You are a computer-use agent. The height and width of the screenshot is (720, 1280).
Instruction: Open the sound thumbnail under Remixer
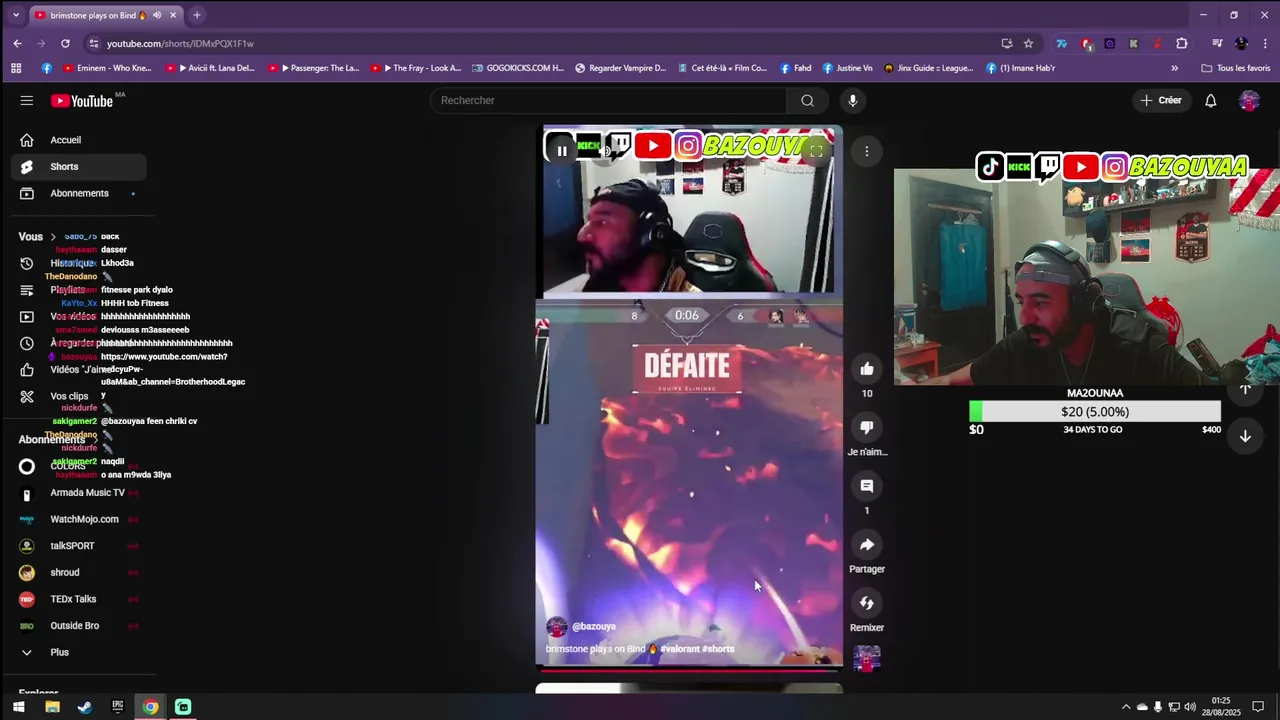(867, 658)
